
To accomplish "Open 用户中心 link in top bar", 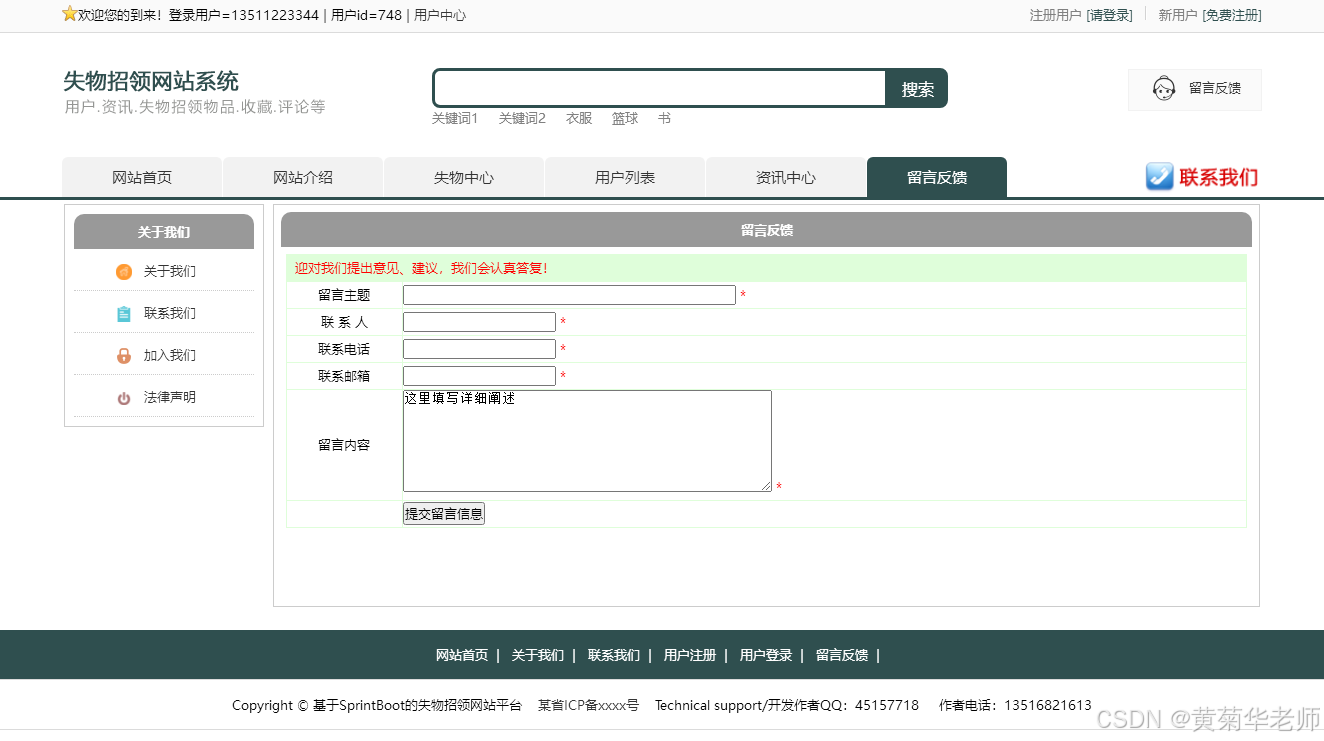I will 440,15.
